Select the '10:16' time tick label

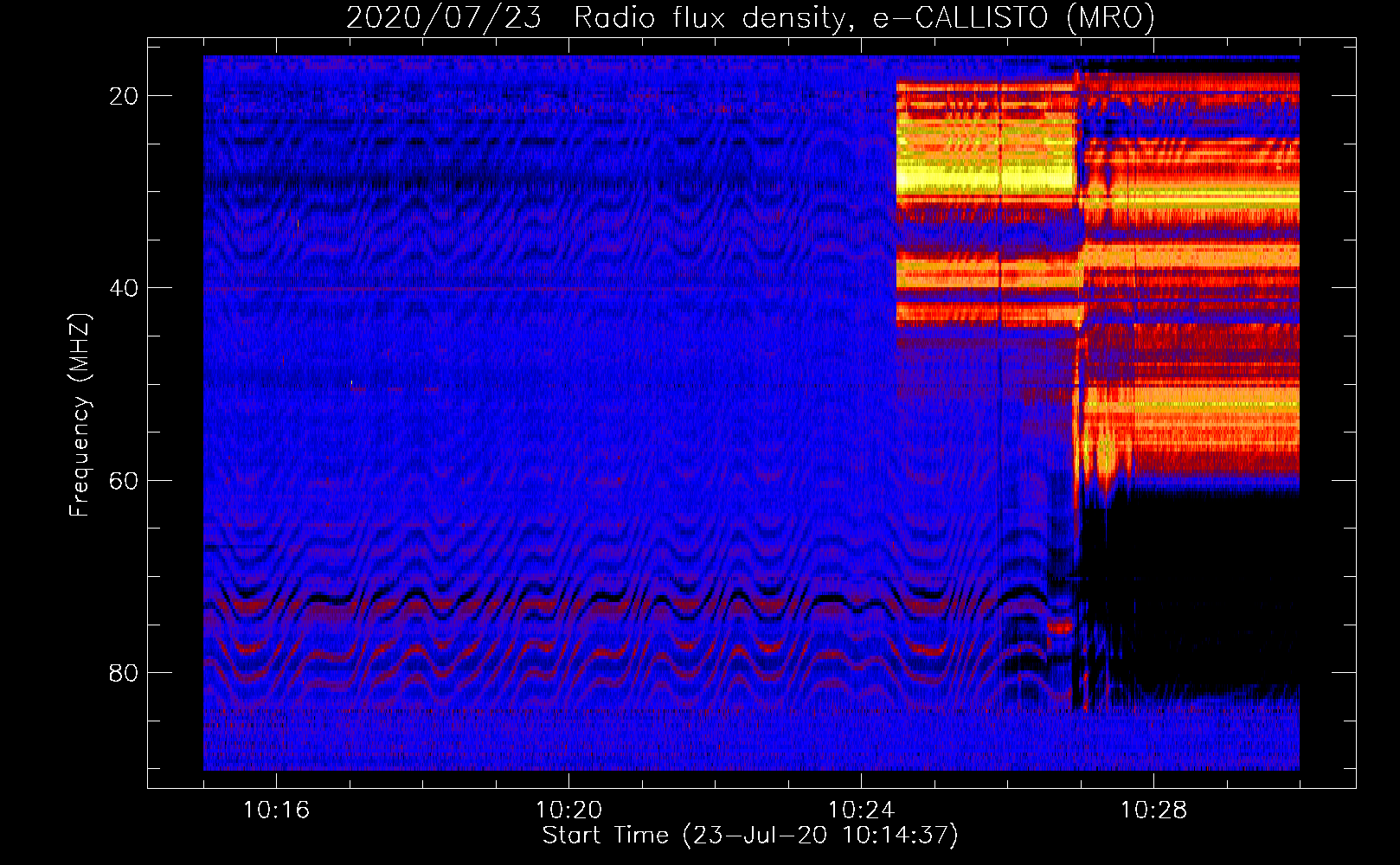click(276, 811)
